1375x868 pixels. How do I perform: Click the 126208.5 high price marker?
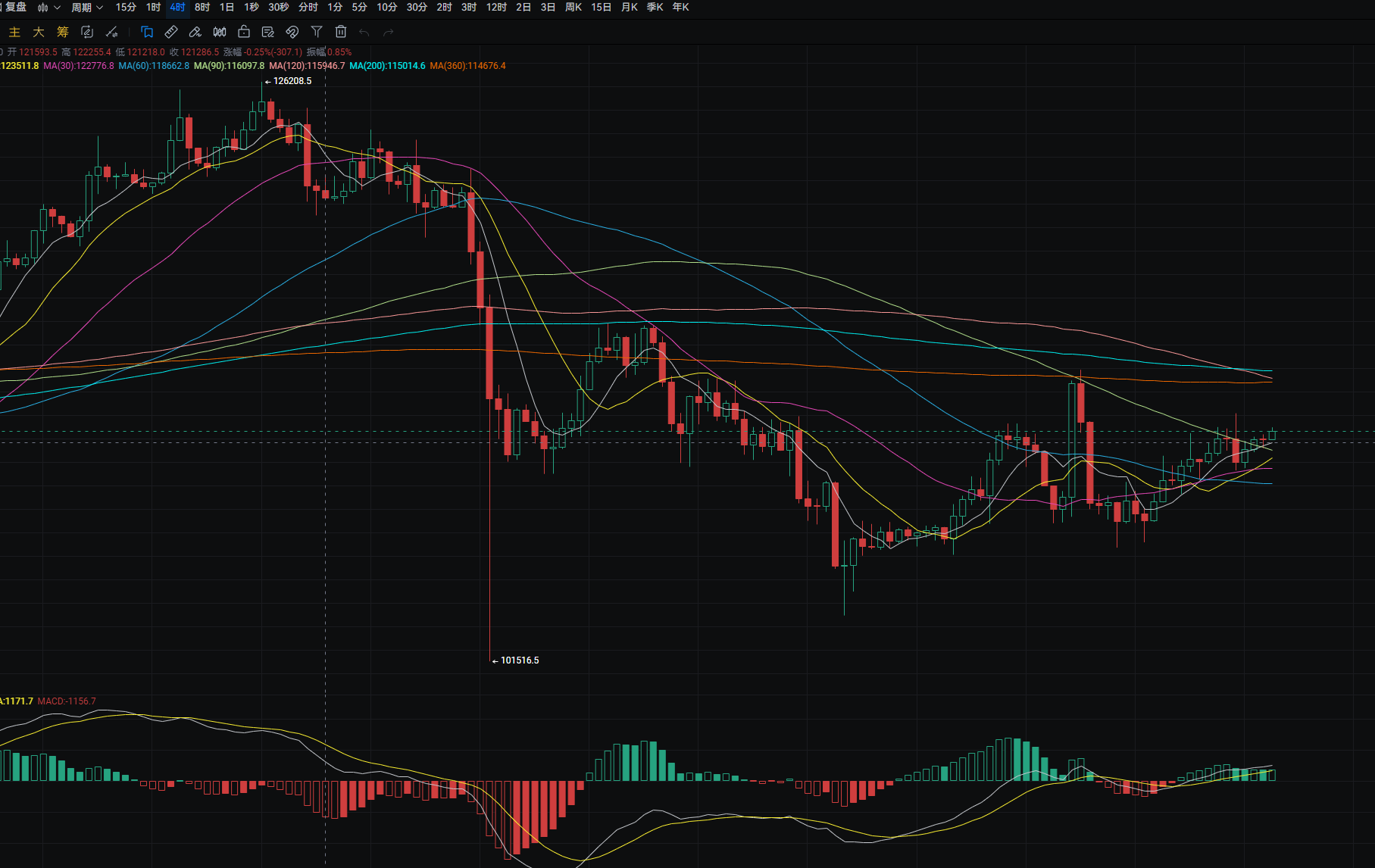[x=292, y=81]
